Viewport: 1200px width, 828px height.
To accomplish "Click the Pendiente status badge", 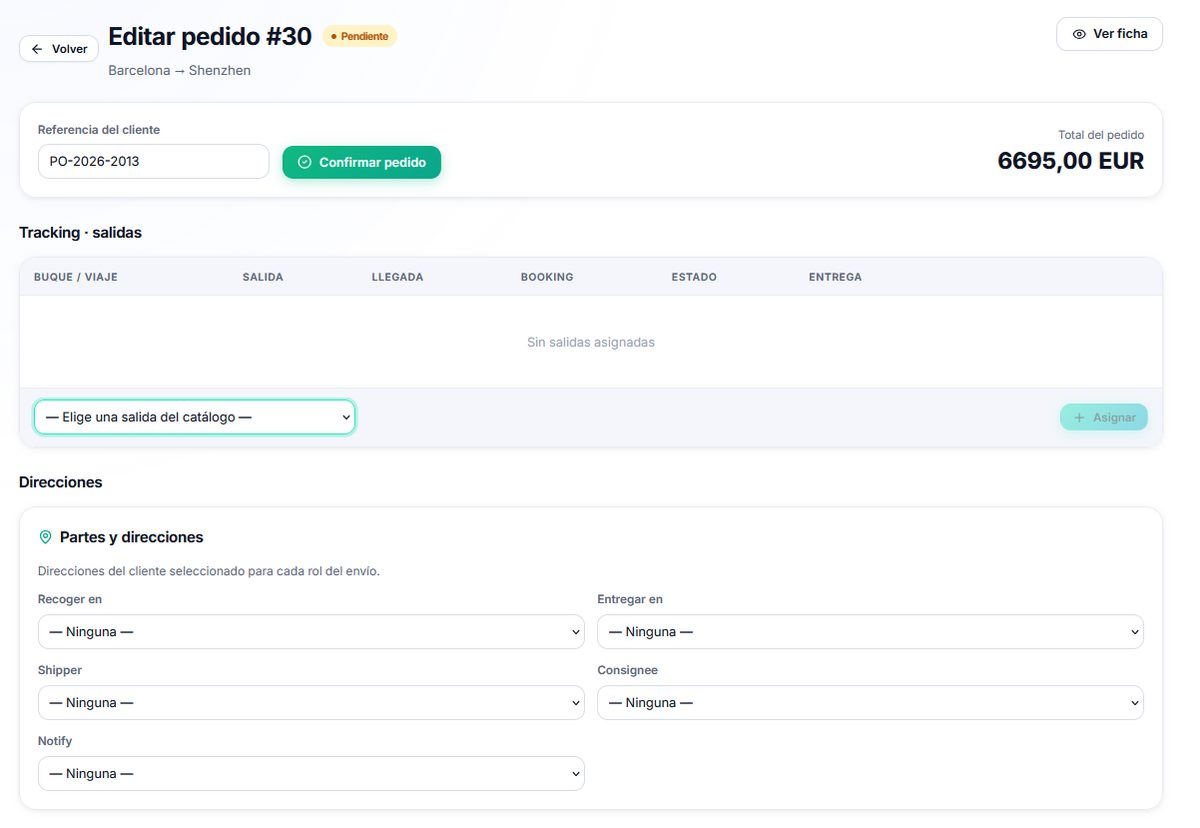I will 359,36.
